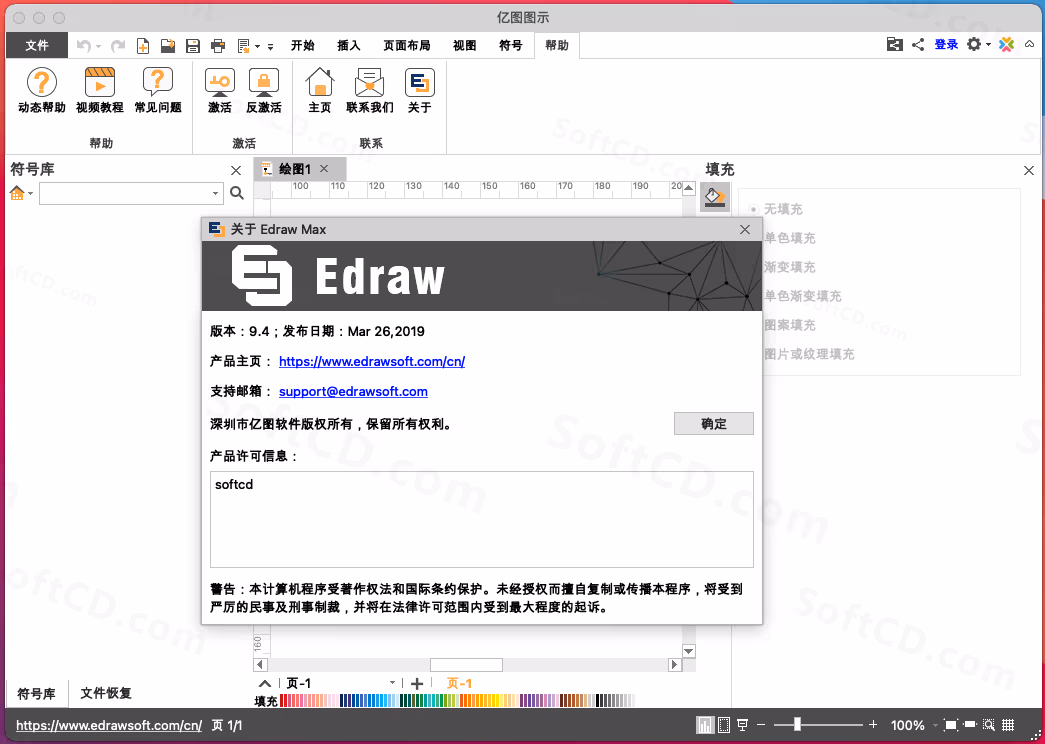Open the shared folder icon at top right
This screenshot has height=744, width=1045.
[x=894, y=45]
